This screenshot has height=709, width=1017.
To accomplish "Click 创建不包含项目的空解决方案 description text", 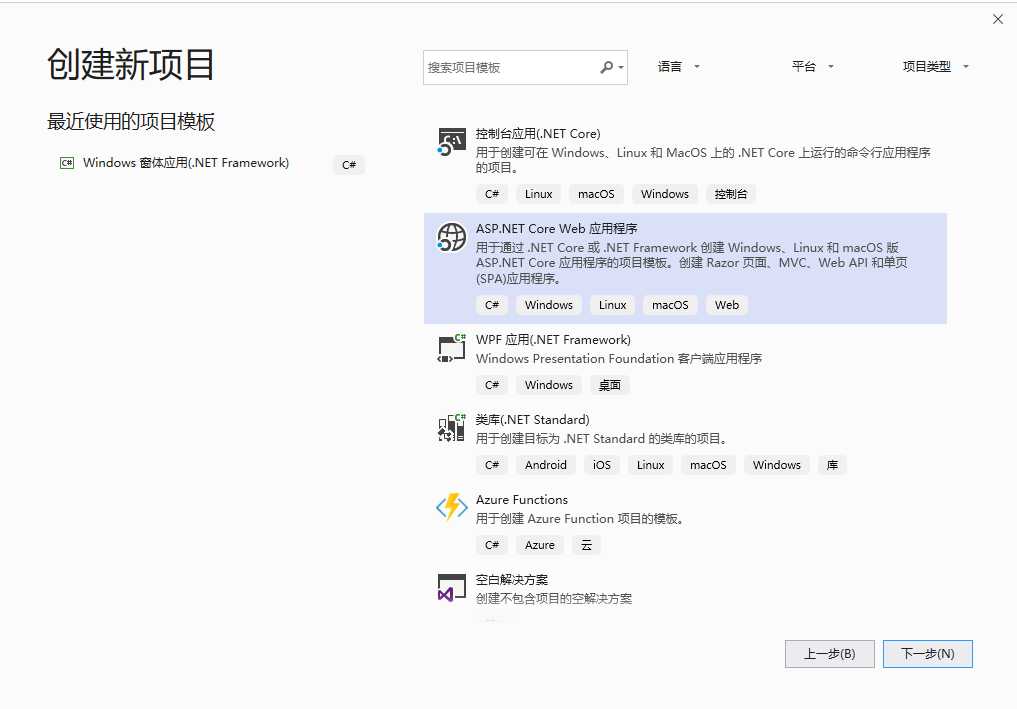I will 554,598.
